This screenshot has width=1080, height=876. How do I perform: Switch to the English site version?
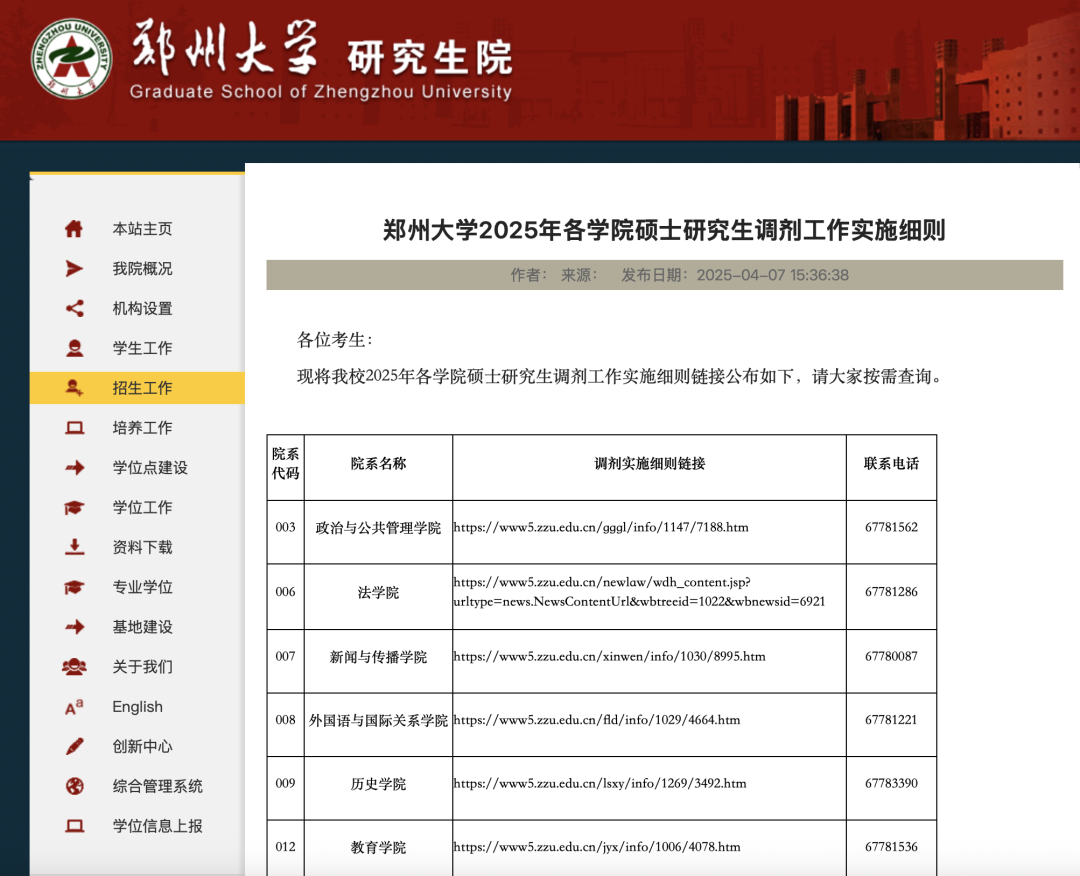[137, 707]
